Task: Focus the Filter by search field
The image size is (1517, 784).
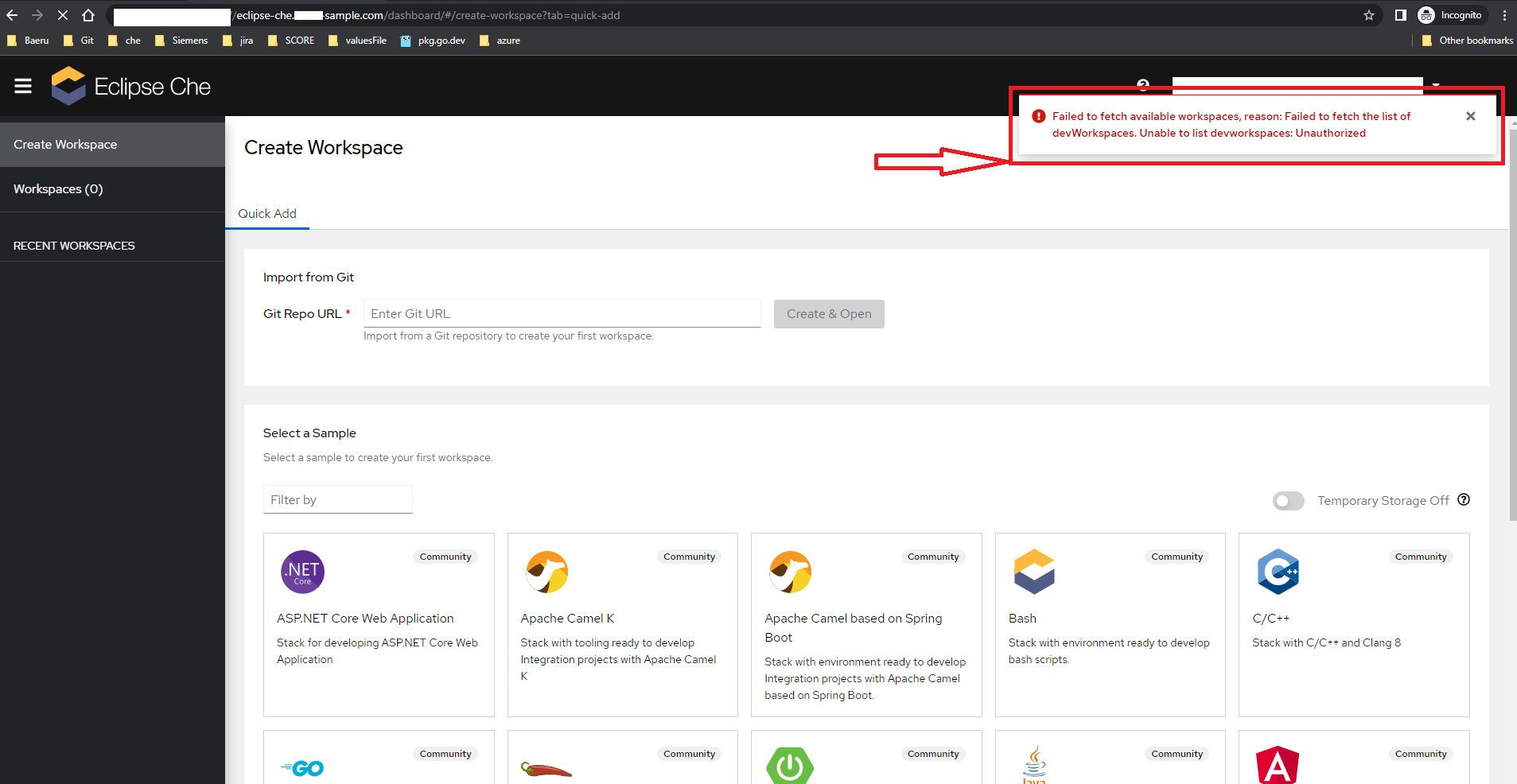Action: pos(337,499)
